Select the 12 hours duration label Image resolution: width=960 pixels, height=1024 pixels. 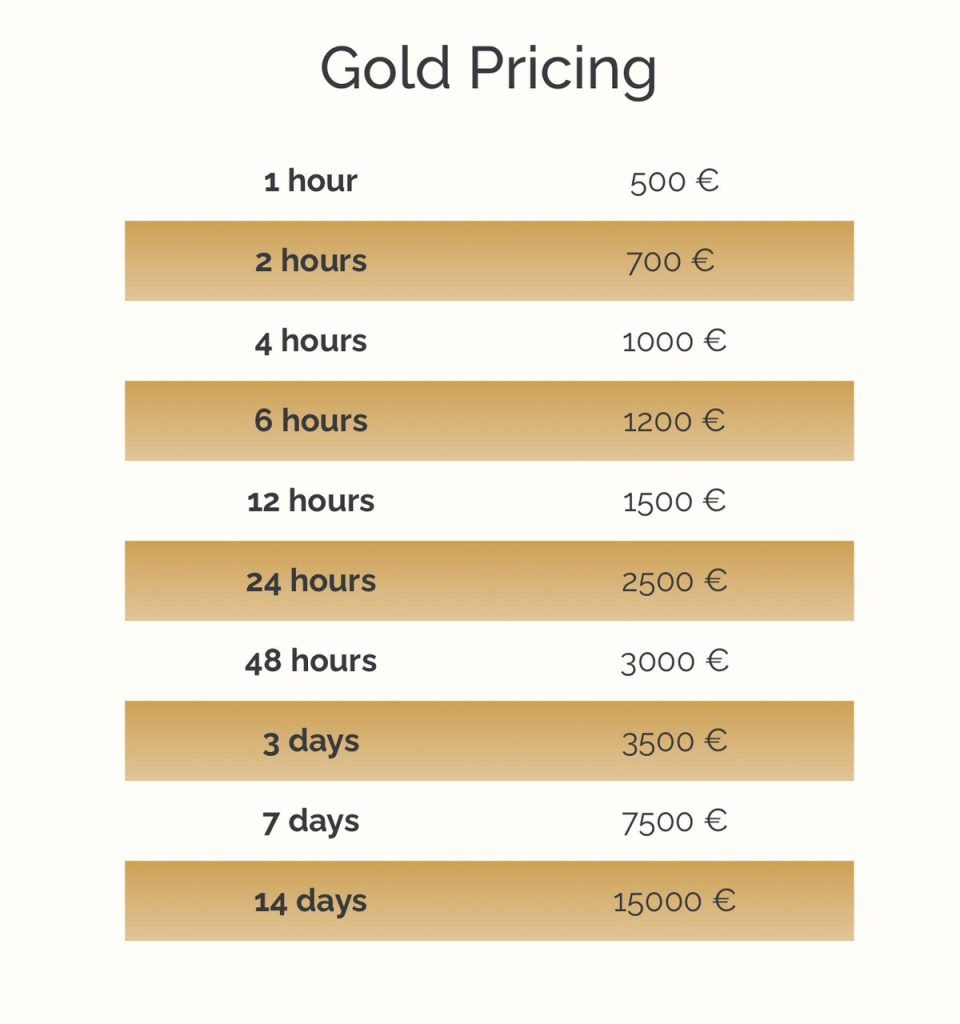(x=311, y=501)
